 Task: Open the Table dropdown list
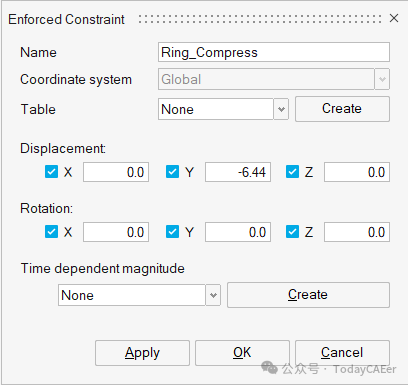[281, 109]
